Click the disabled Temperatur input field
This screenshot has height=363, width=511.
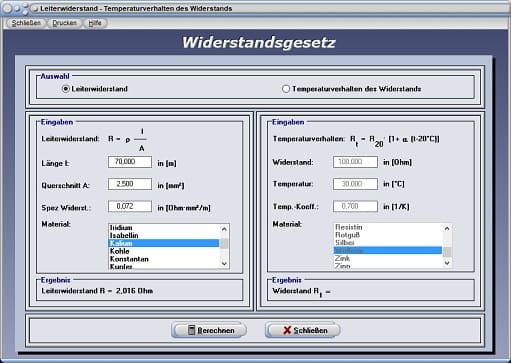point(355,184)
